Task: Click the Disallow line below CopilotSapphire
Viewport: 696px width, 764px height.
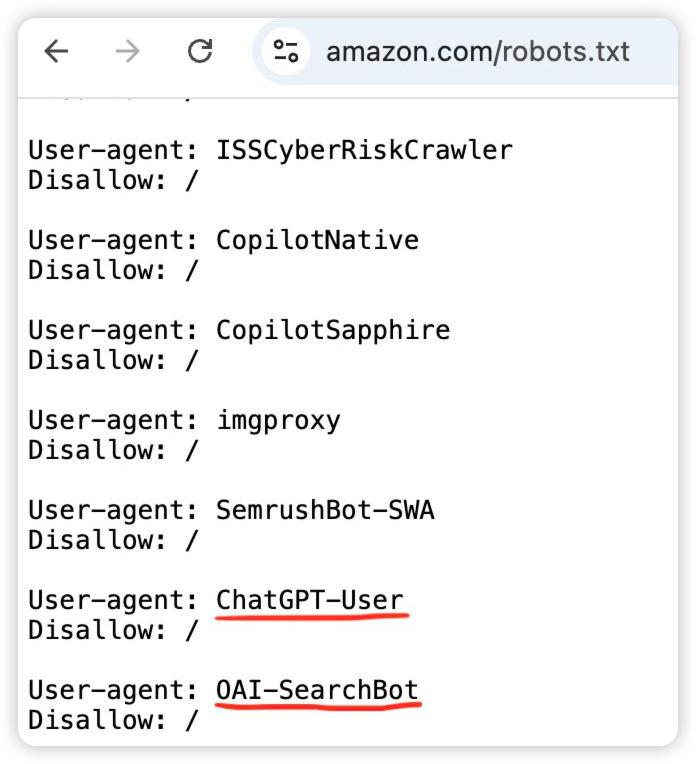Action: click(113, 360)
